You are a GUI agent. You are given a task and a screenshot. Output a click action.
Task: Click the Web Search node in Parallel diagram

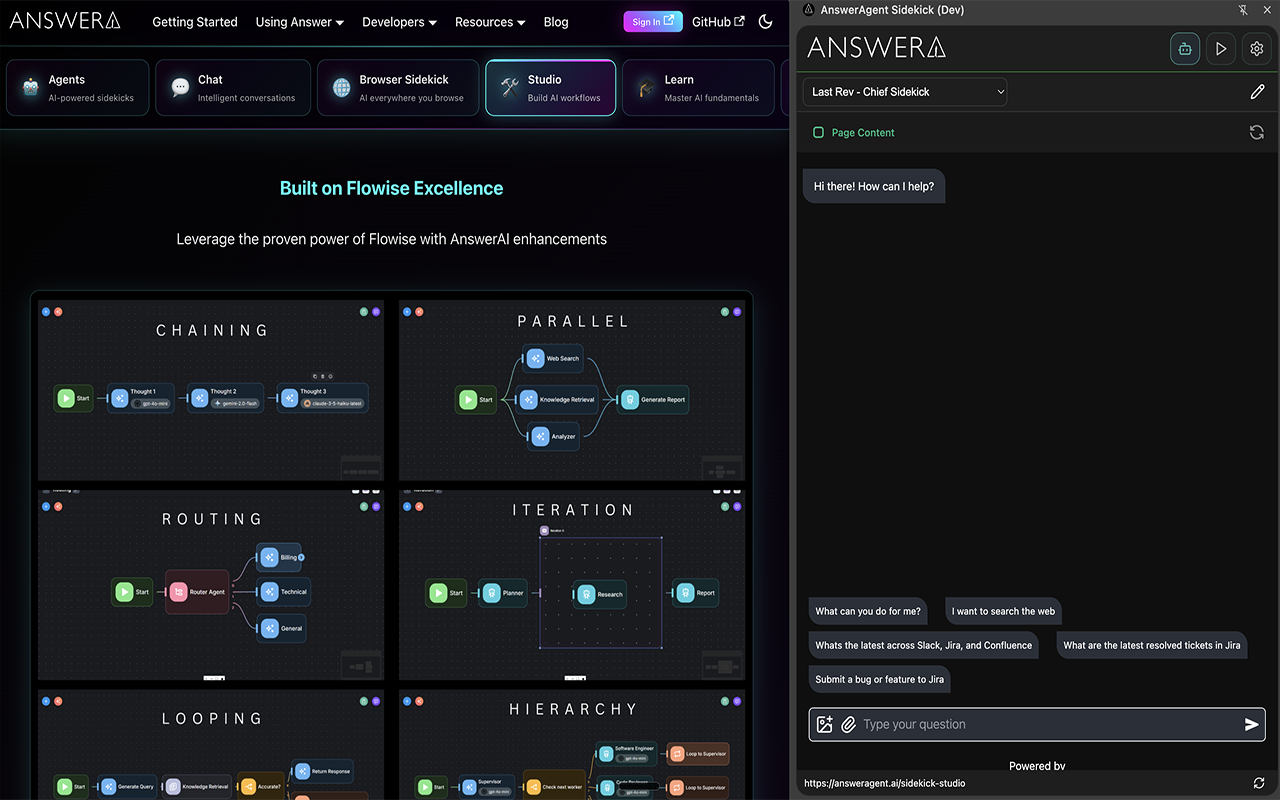pyautogui.click(x=553, y=358)
